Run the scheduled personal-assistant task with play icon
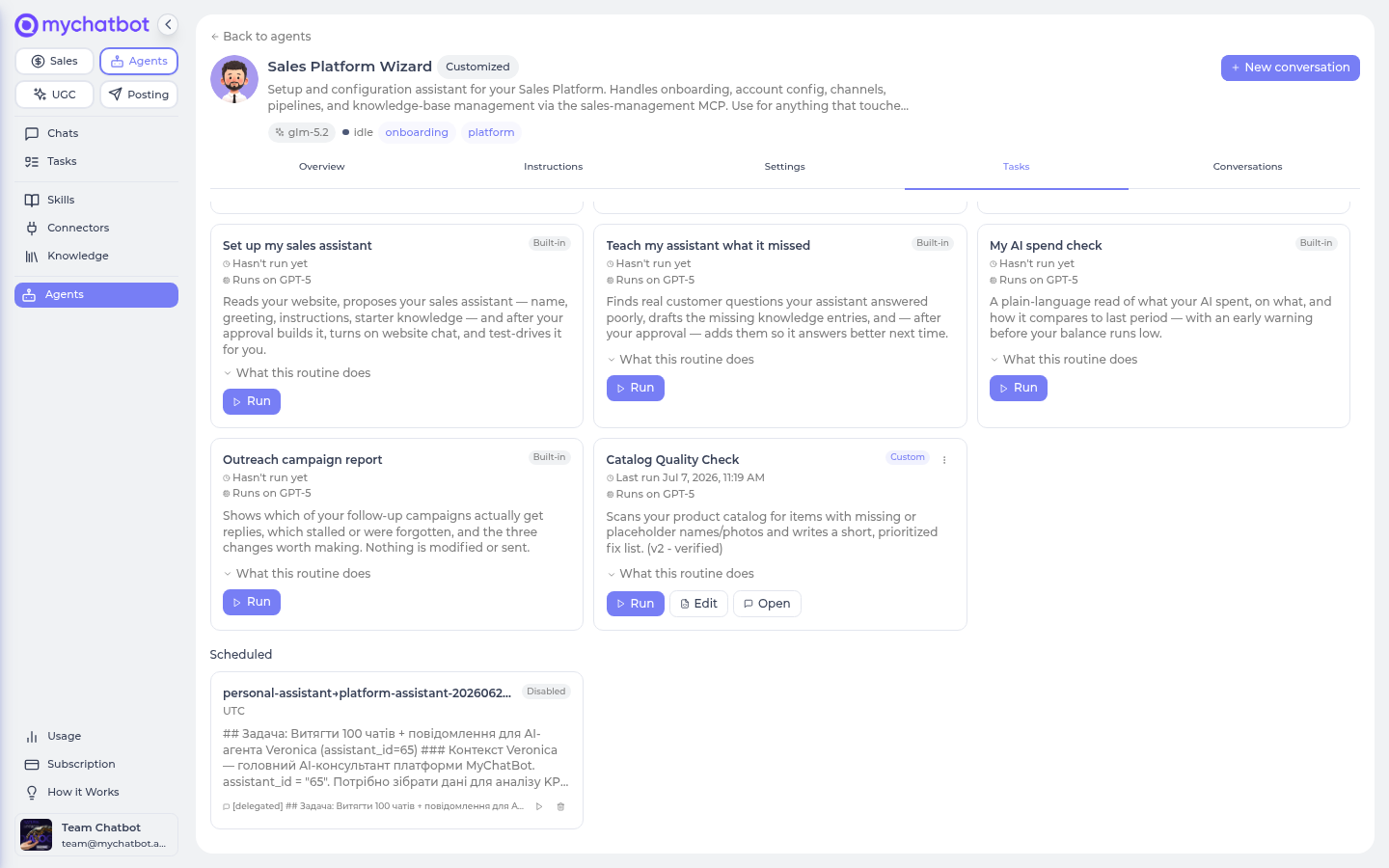 click(539, 806)
